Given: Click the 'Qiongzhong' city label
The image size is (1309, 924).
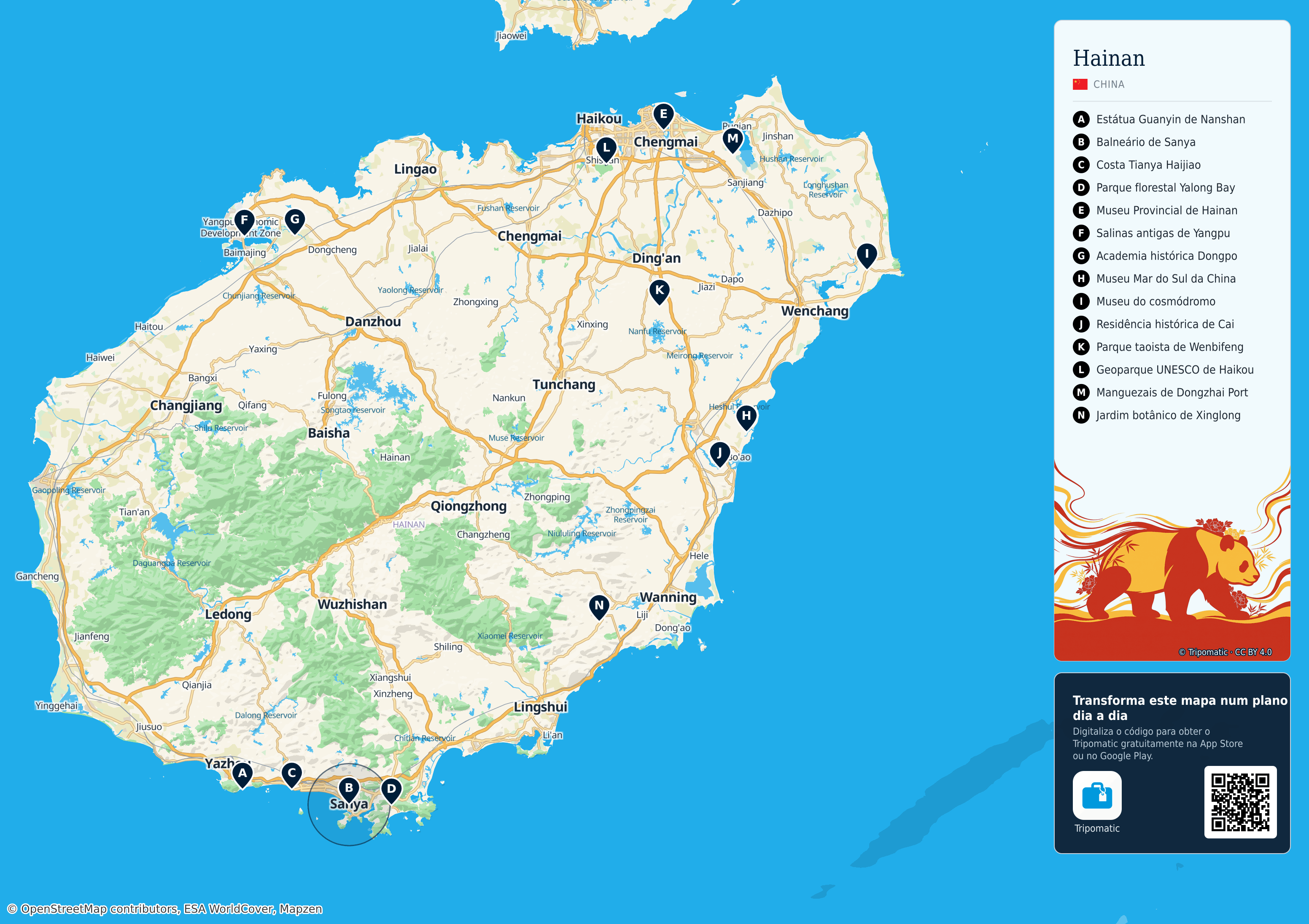Looking at the screenshot, I should [469, 506].
